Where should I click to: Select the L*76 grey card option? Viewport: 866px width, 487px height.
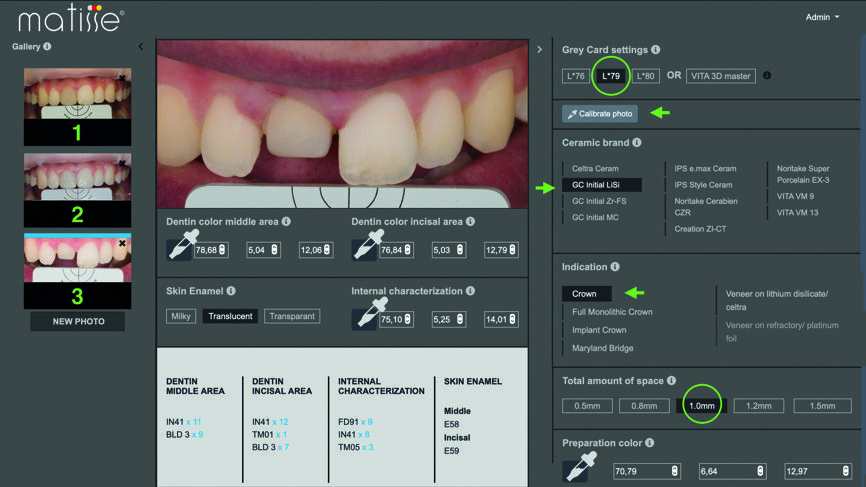click(576, 76)
